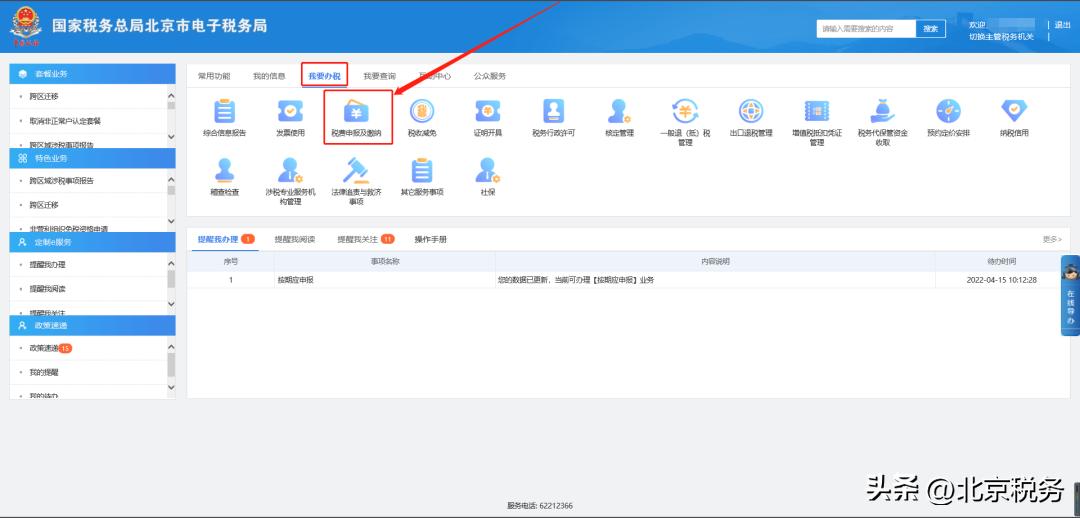Screen dimensions: 1080x518
Task: Click the 待办时间 column header
Action: pyautogui.click(x=1001, y=262)
